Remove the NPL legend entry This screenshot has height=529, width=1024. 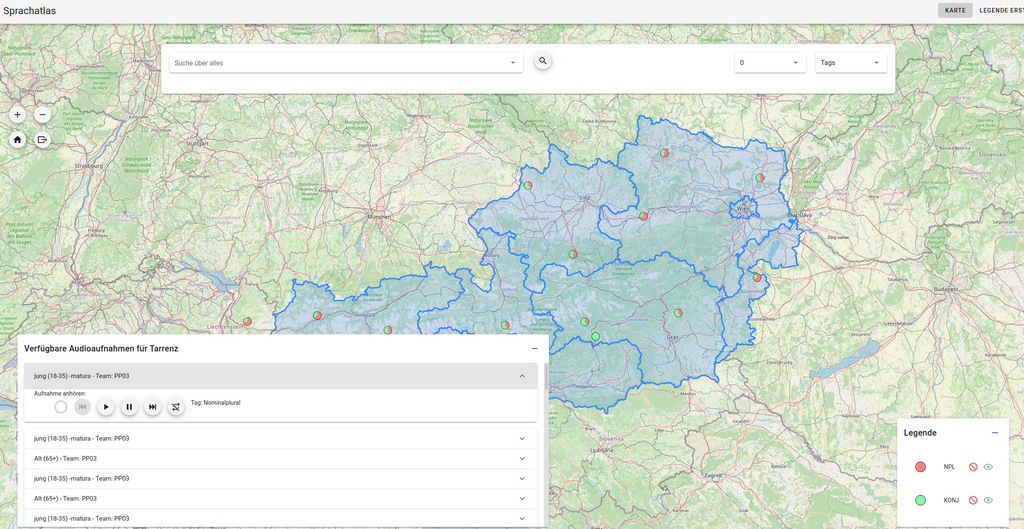tap(973, 467)
